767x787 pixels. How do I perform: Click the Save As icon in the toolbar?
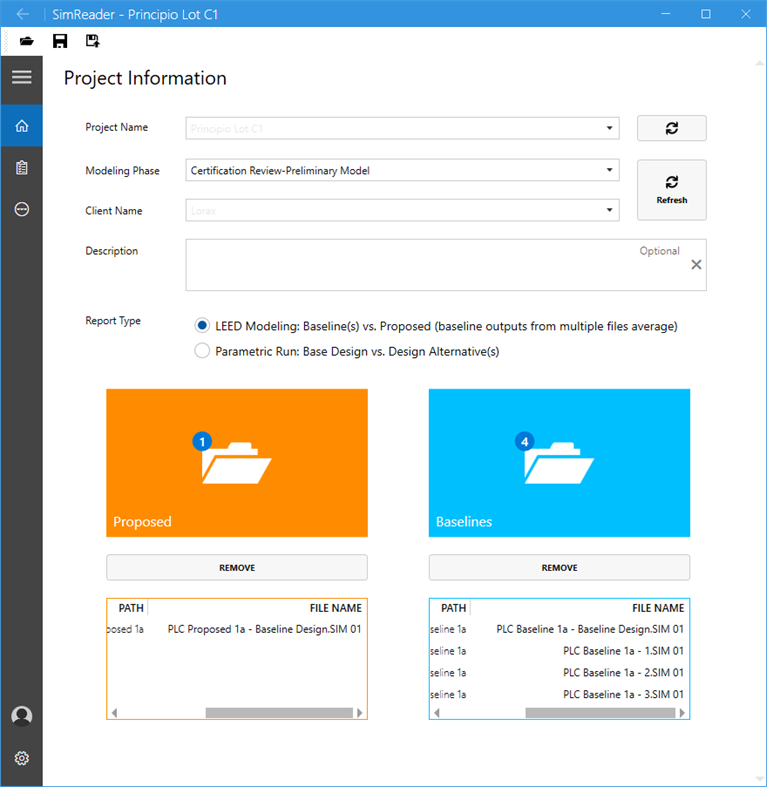pos(92,41)
